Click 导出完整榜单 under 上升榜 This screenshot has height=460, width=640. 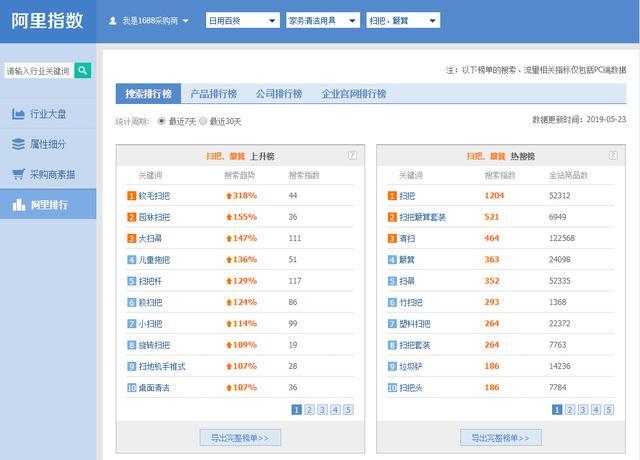click(x=240, y=438)
